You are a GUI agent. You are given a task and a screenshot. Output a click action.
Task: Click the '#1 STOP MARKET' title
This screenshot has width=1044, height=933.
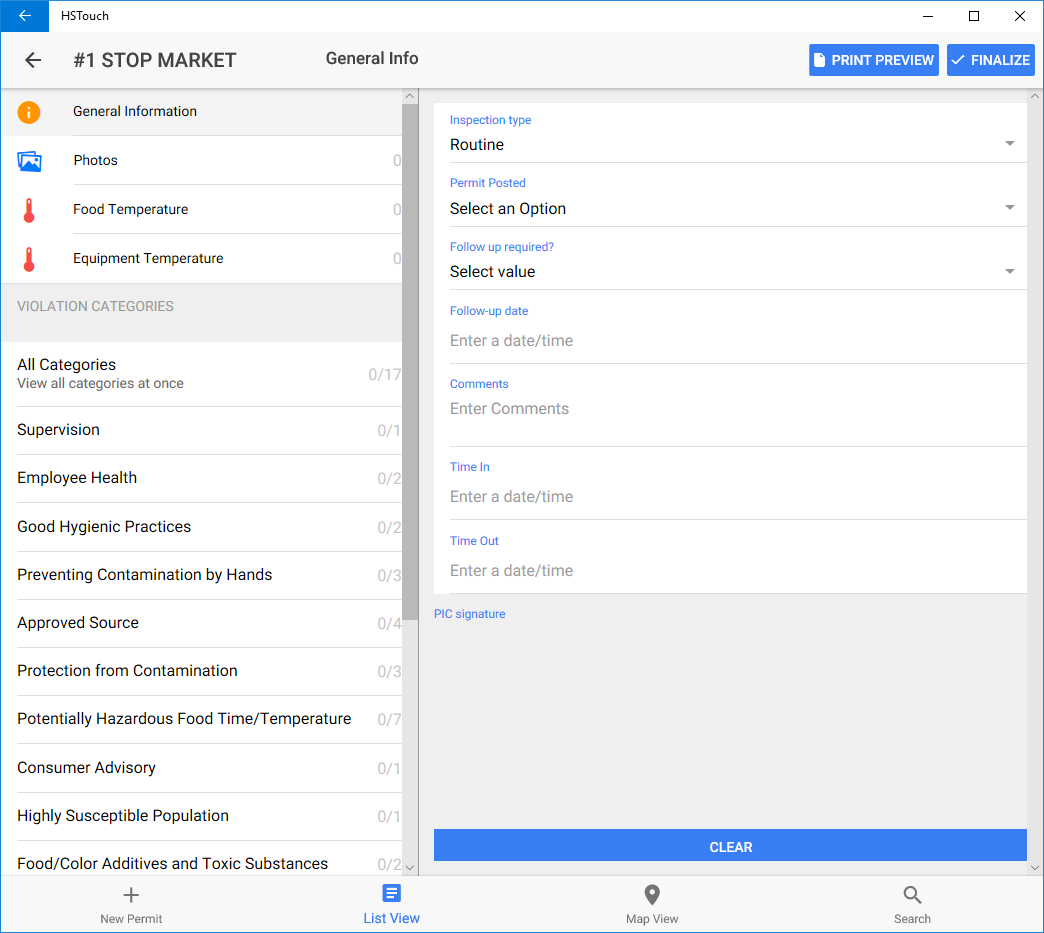(154, 61)
